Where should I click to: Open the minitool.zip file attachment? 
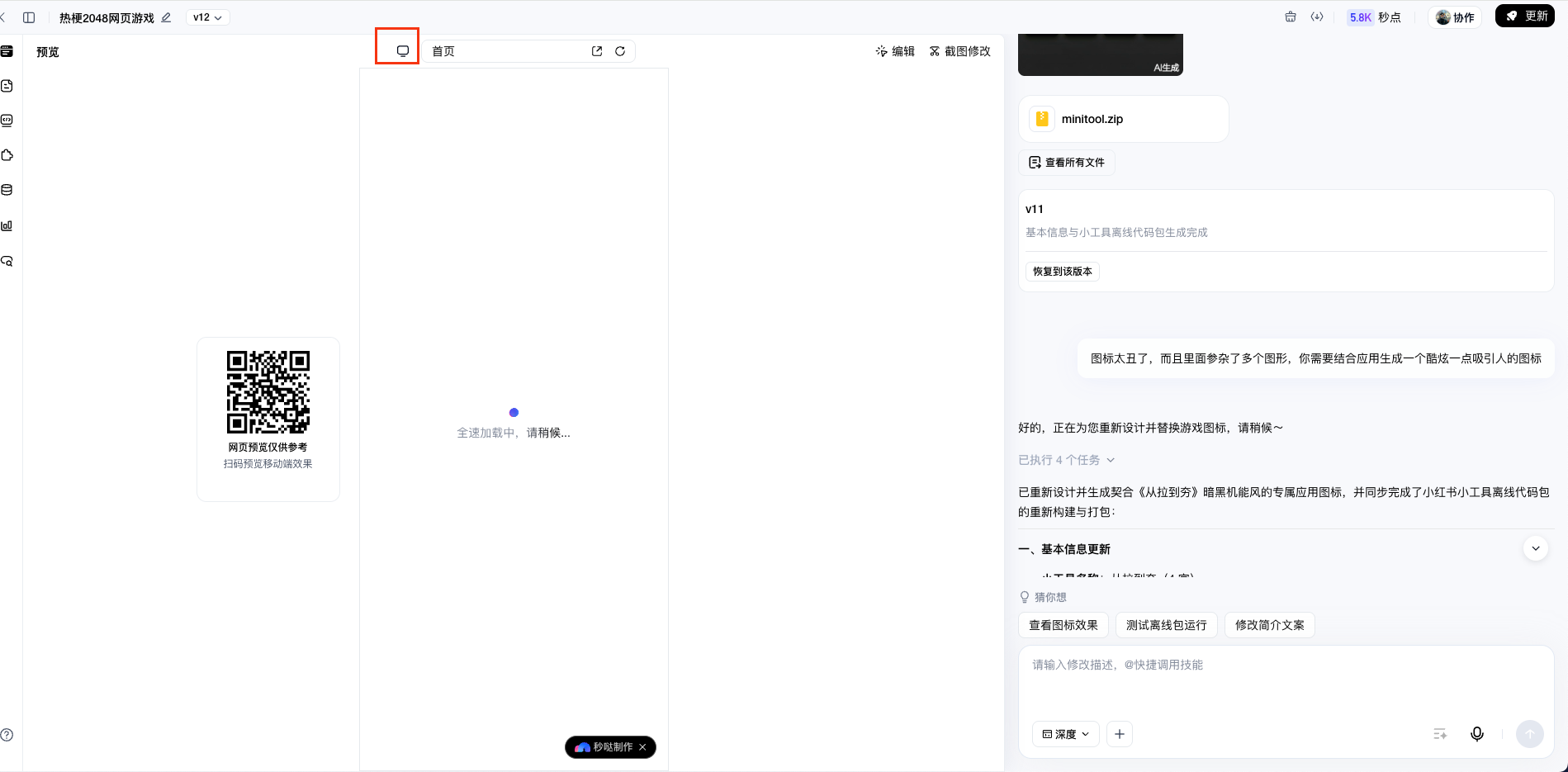point(1124,119)
